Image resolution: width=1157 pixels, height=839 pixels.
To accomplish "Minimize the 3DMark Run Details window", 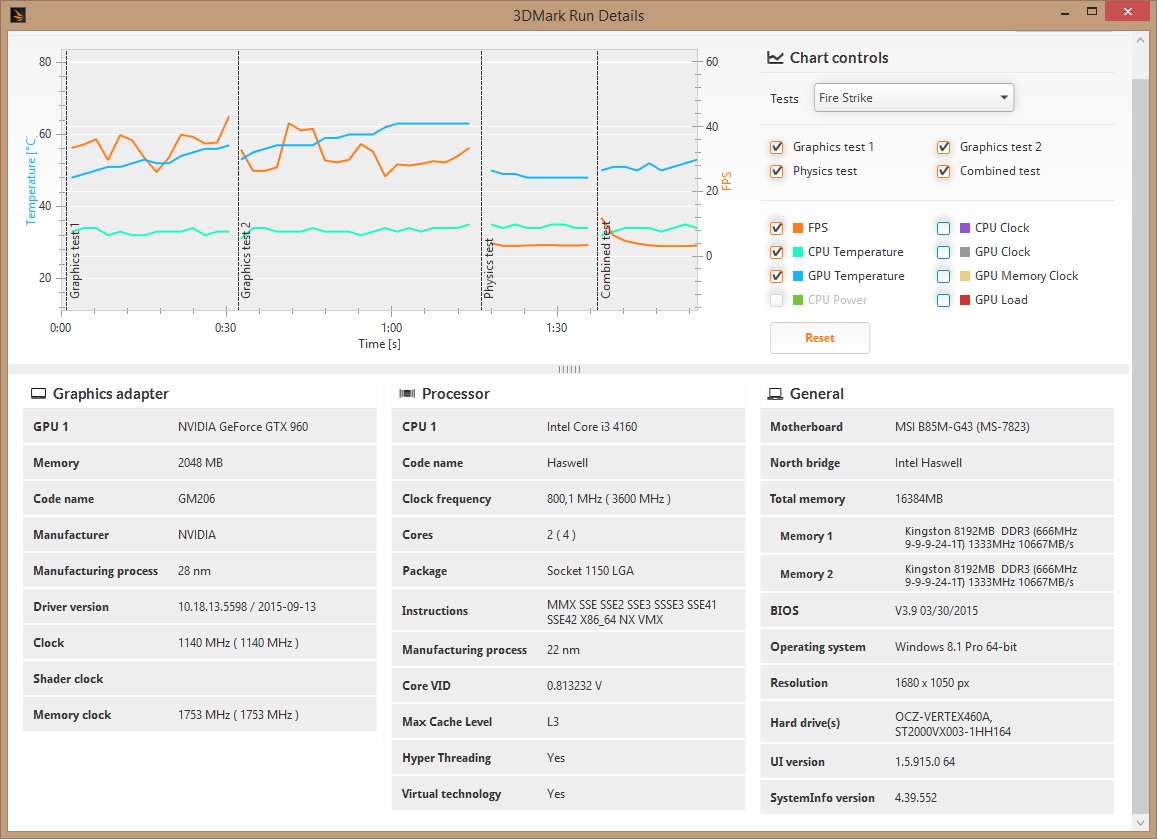I will click(x=1066, y=13).
